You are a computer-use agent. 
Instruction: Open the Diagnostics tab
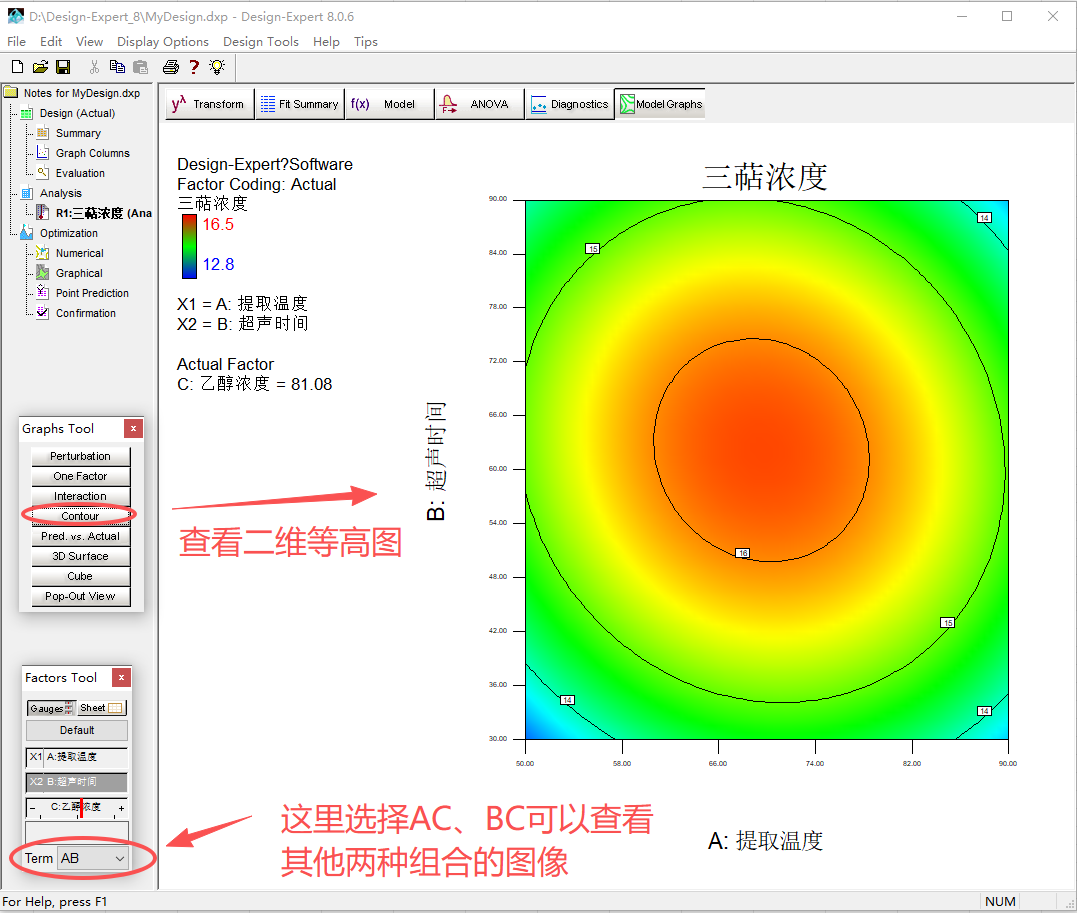pyautogui.click(x=568, y=104)
